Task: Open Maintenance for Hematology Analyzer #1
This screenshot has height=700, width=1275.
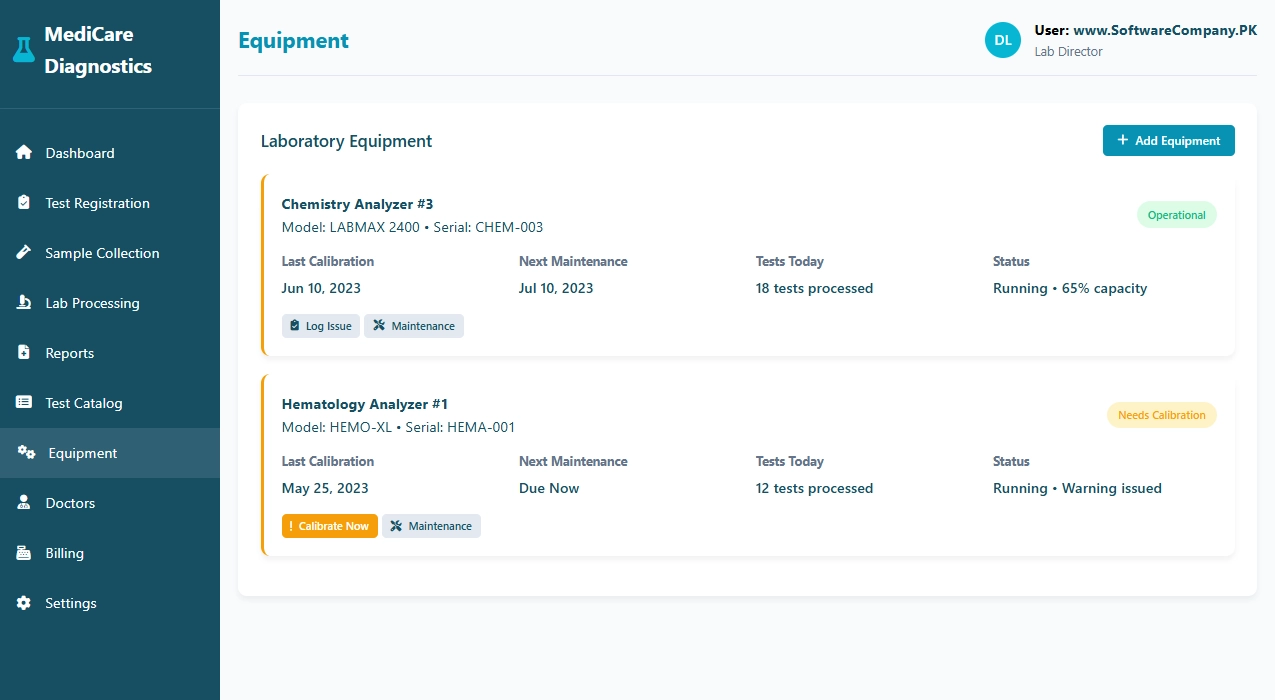Action: 431,526
